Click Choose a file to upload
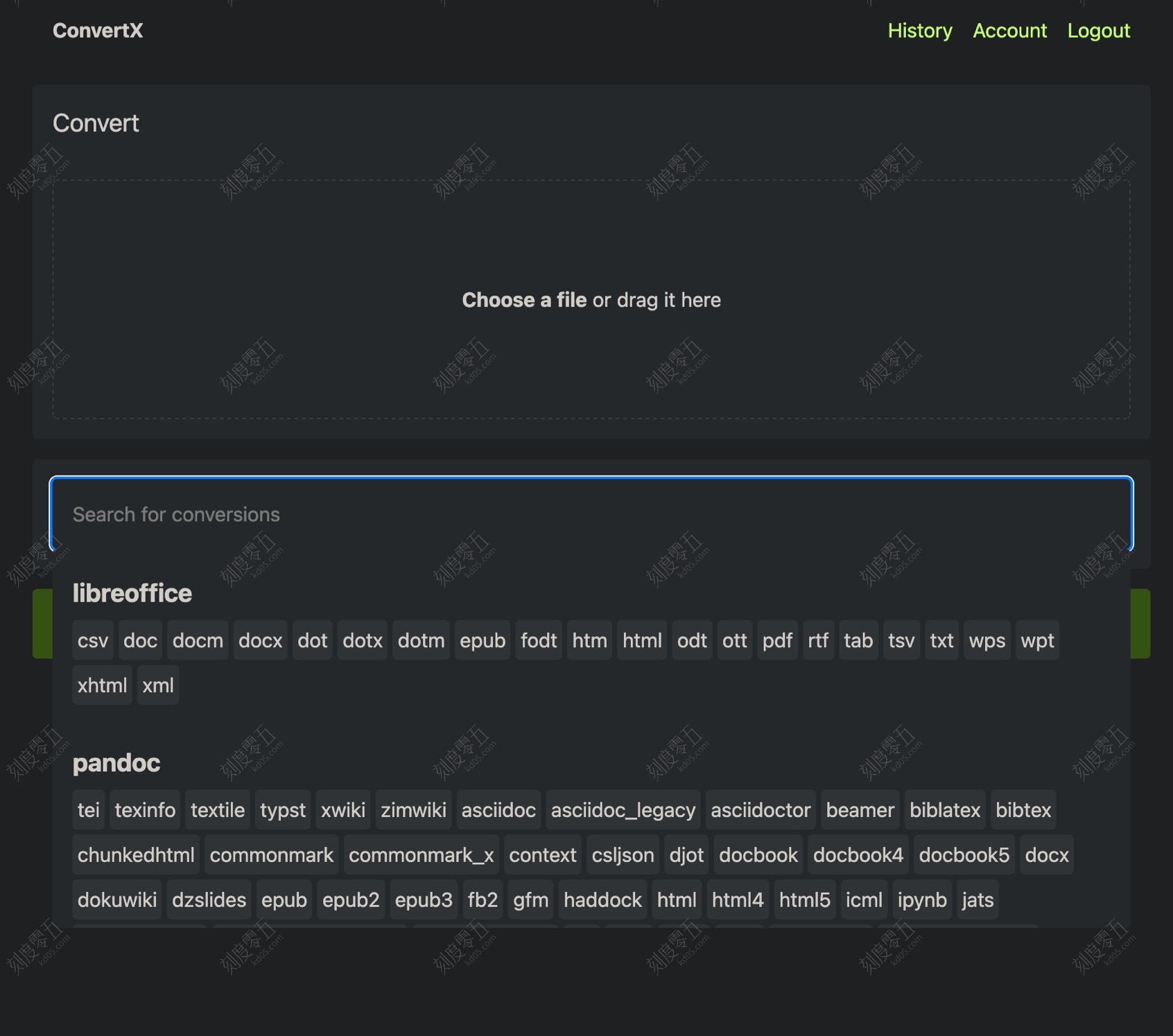The height and width of the screenshot is (1036, 1173). click(524, 299)
